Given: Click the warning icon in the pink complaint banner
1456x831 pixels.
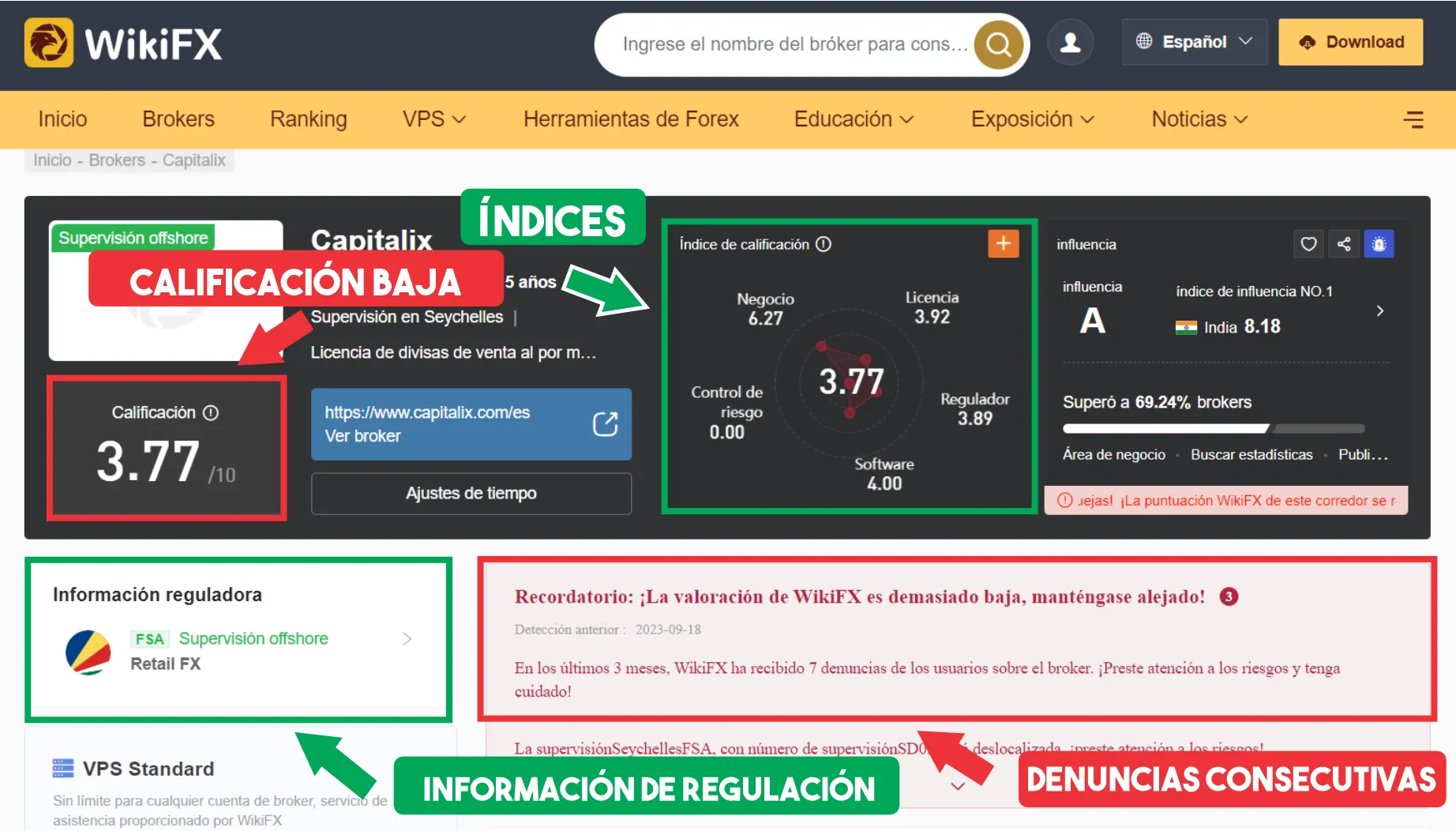Looking at the screenshot, I should pos(1065,500).
